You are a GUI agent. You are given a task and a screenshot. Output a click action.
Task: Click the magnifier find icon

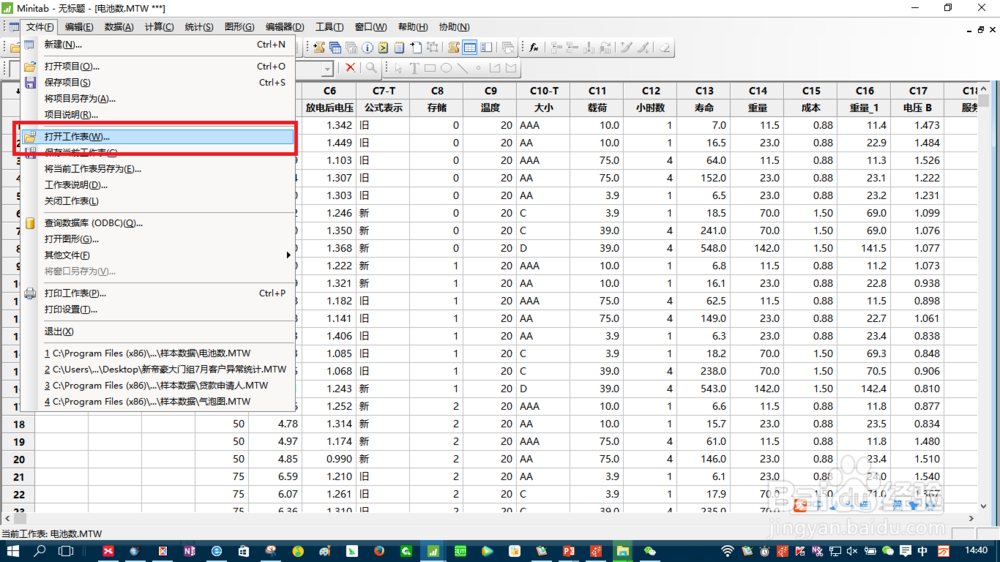pyautogui.click(x=371, y=68)
